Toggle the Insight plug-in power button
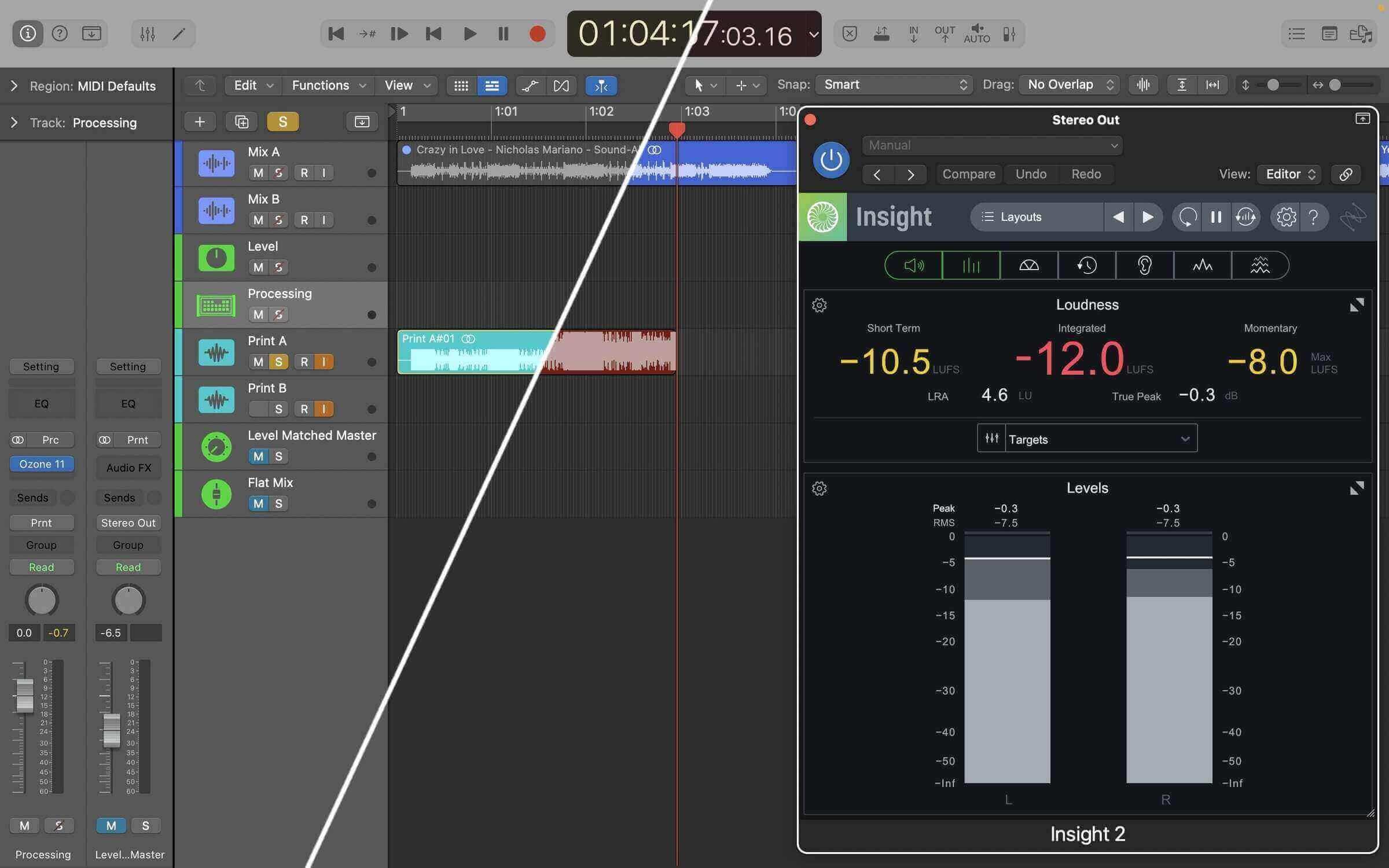The image size is (1389, 868). coord(831,160)
